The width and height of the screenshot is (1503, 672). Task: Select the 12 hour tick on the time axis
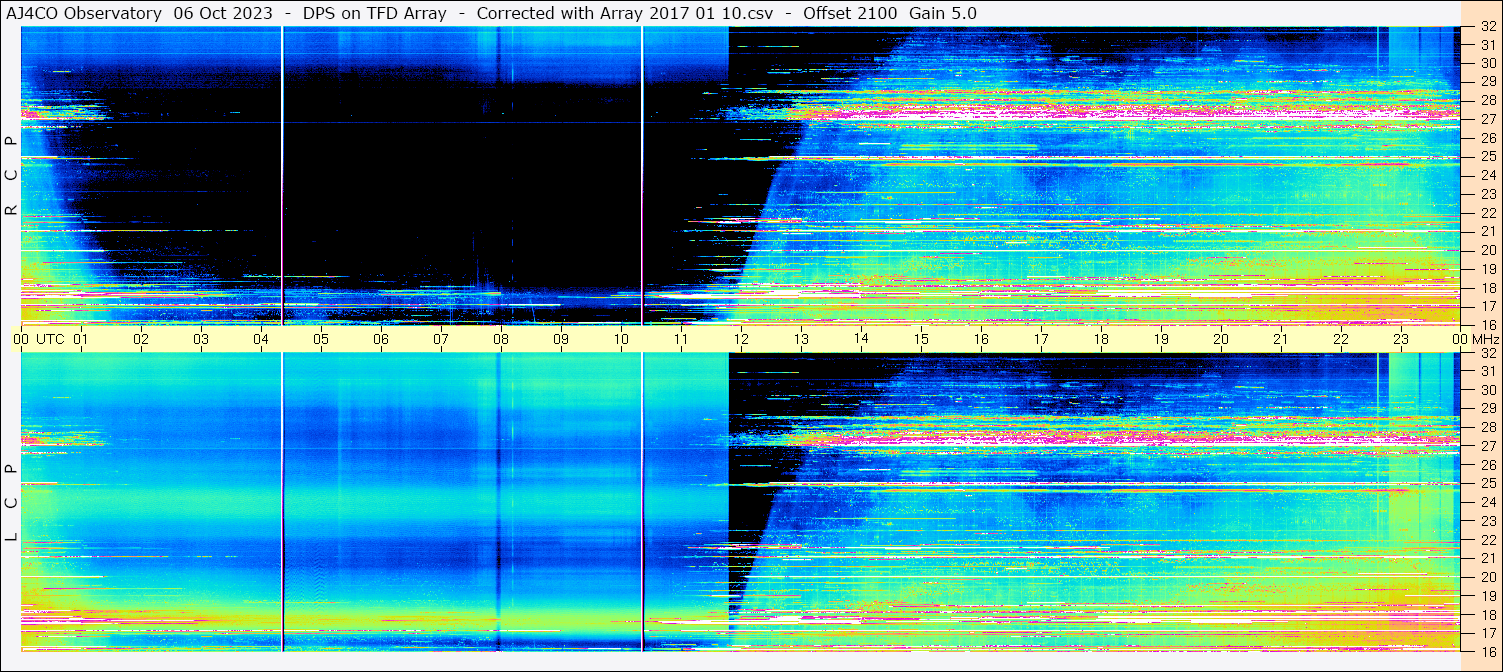point(741,339)
